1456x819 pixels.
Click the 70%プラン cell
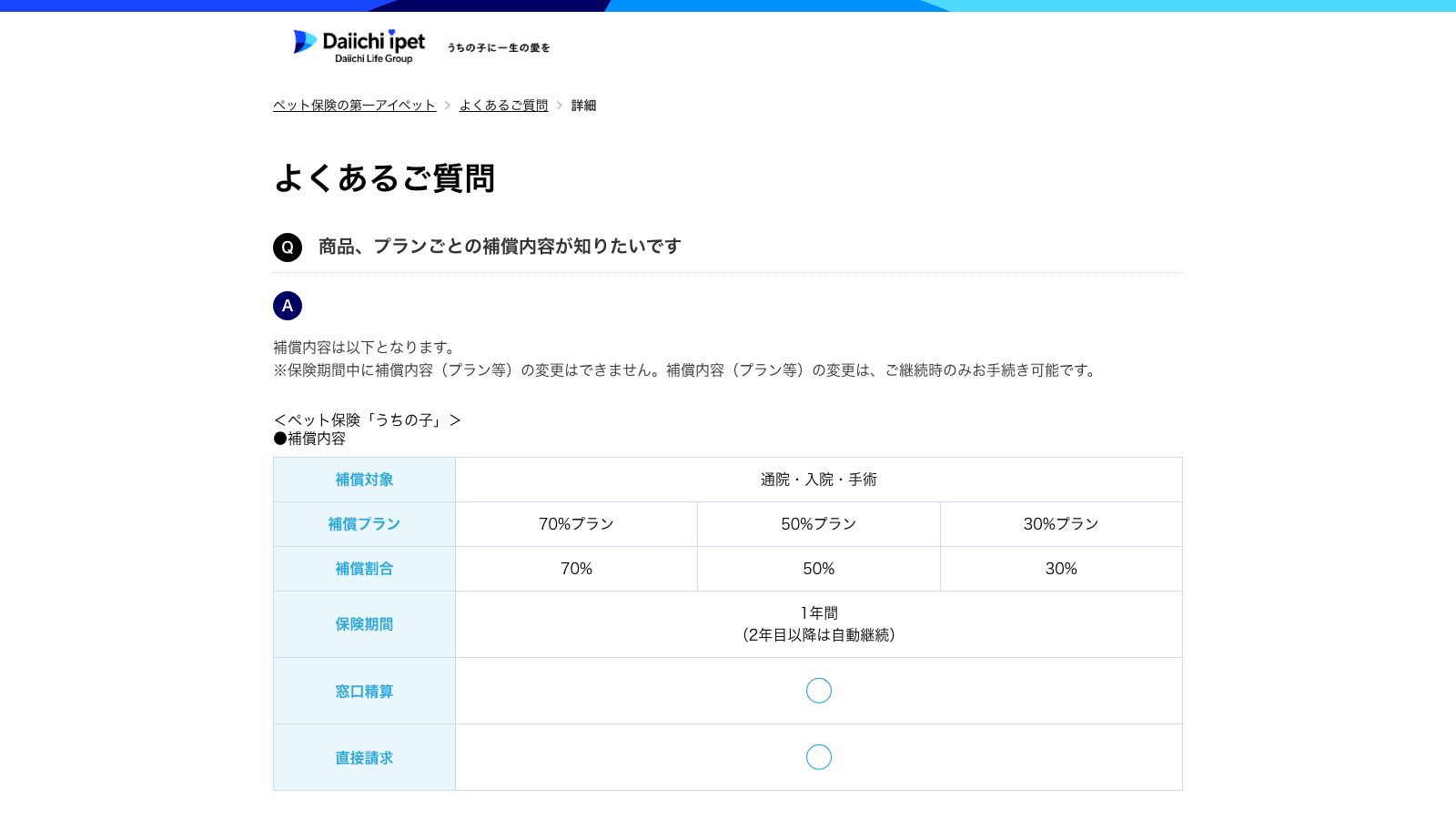point(576,524)
